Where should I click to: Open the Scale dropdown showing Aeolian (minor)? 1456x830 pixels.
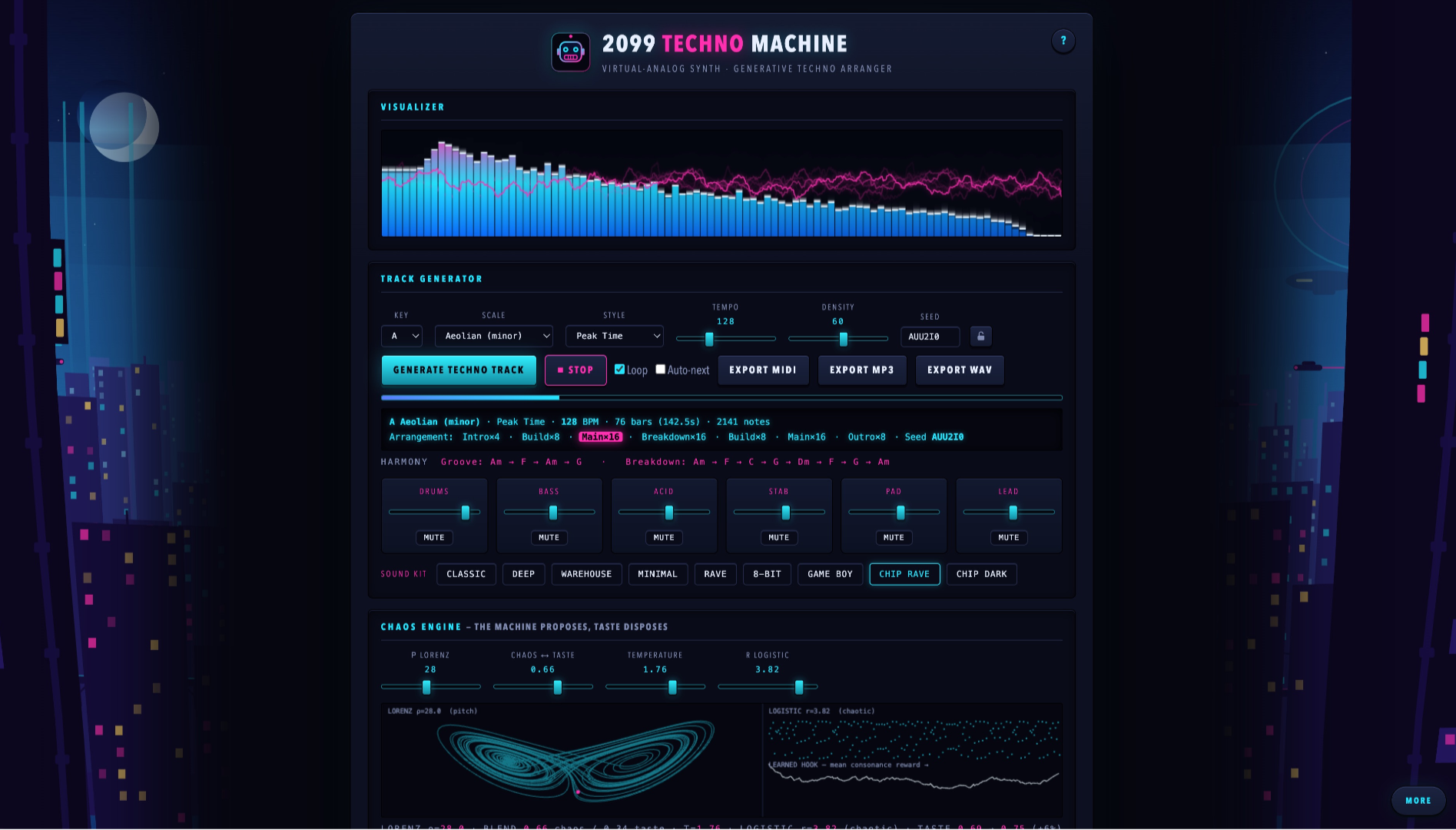pos(494,336)
